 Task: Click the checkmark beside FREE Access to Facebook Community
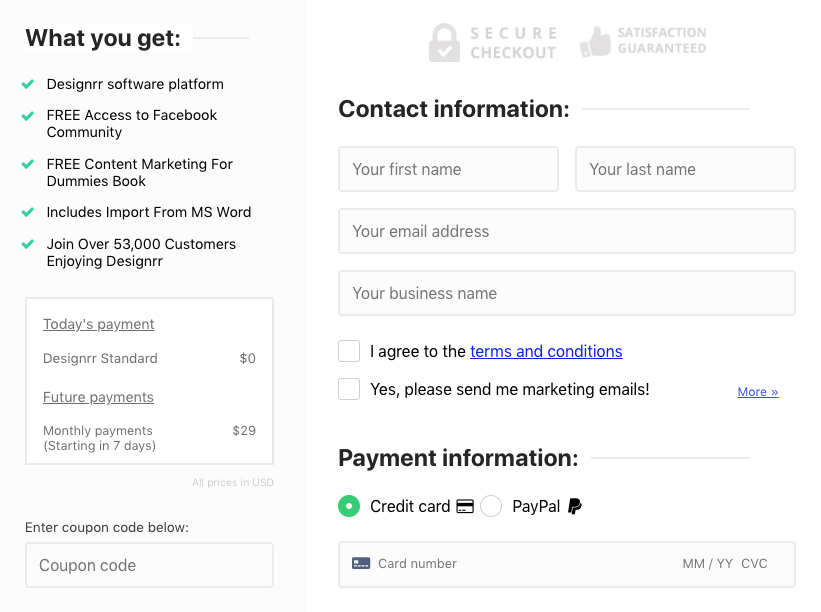coord(28,116)
